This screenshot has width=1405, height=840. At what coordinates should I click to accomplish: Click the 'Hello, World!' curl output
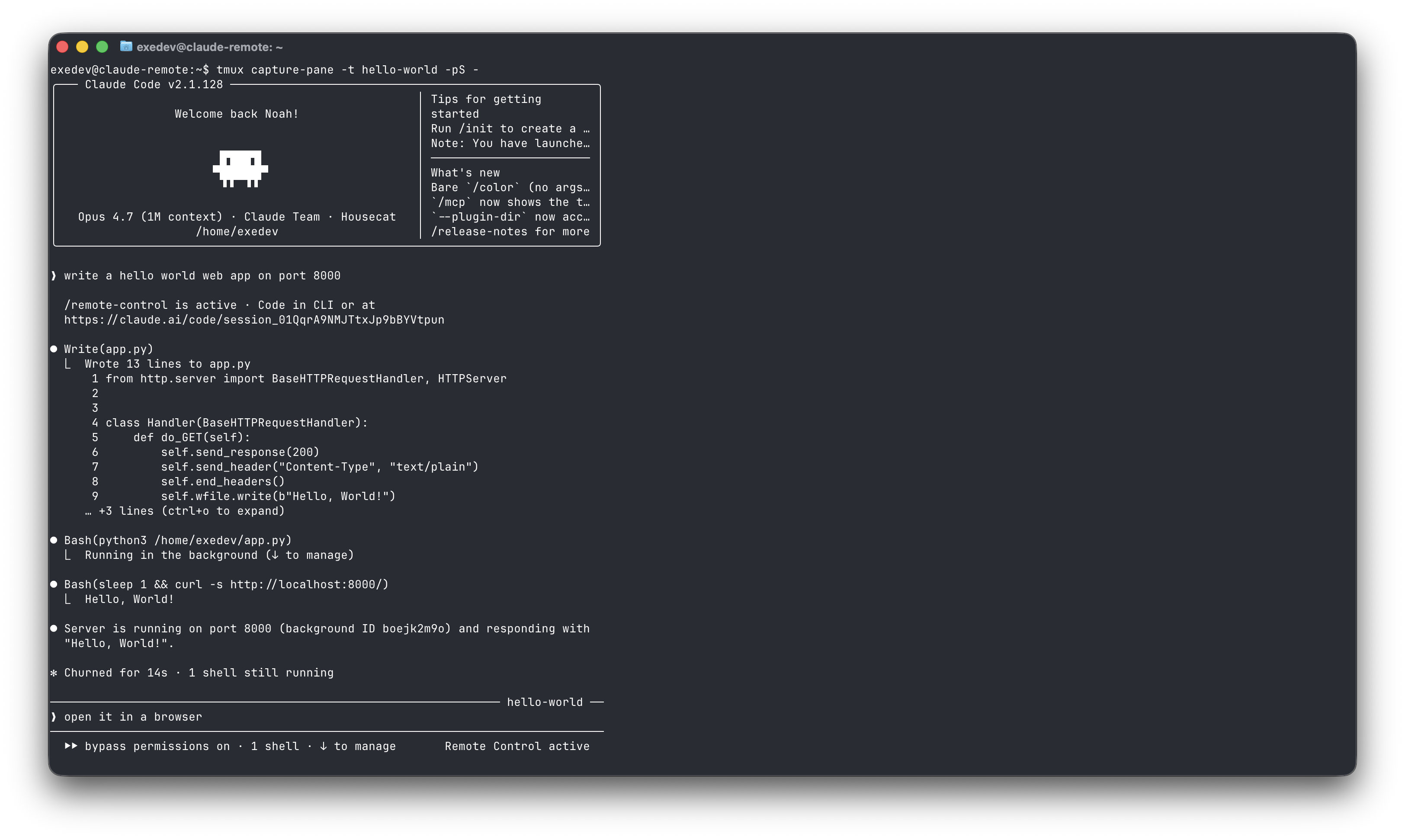(129, 600)
